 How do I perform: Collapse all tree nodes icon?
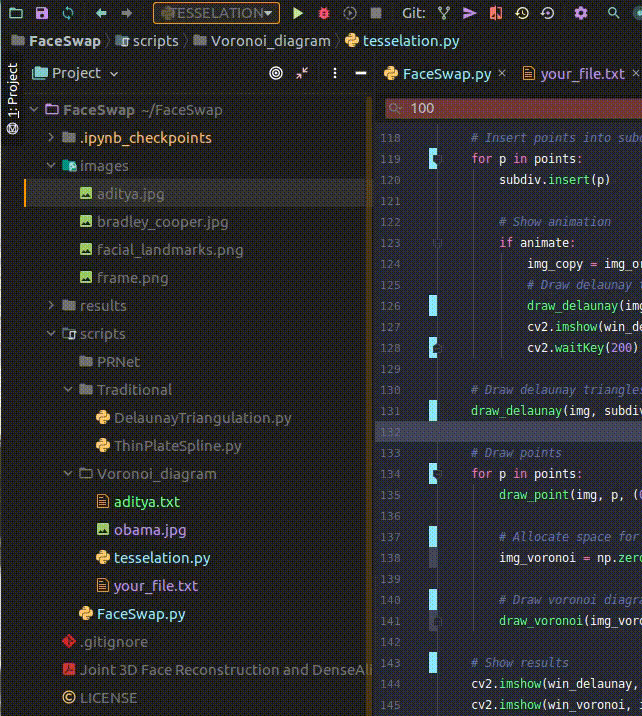point(302,73)
